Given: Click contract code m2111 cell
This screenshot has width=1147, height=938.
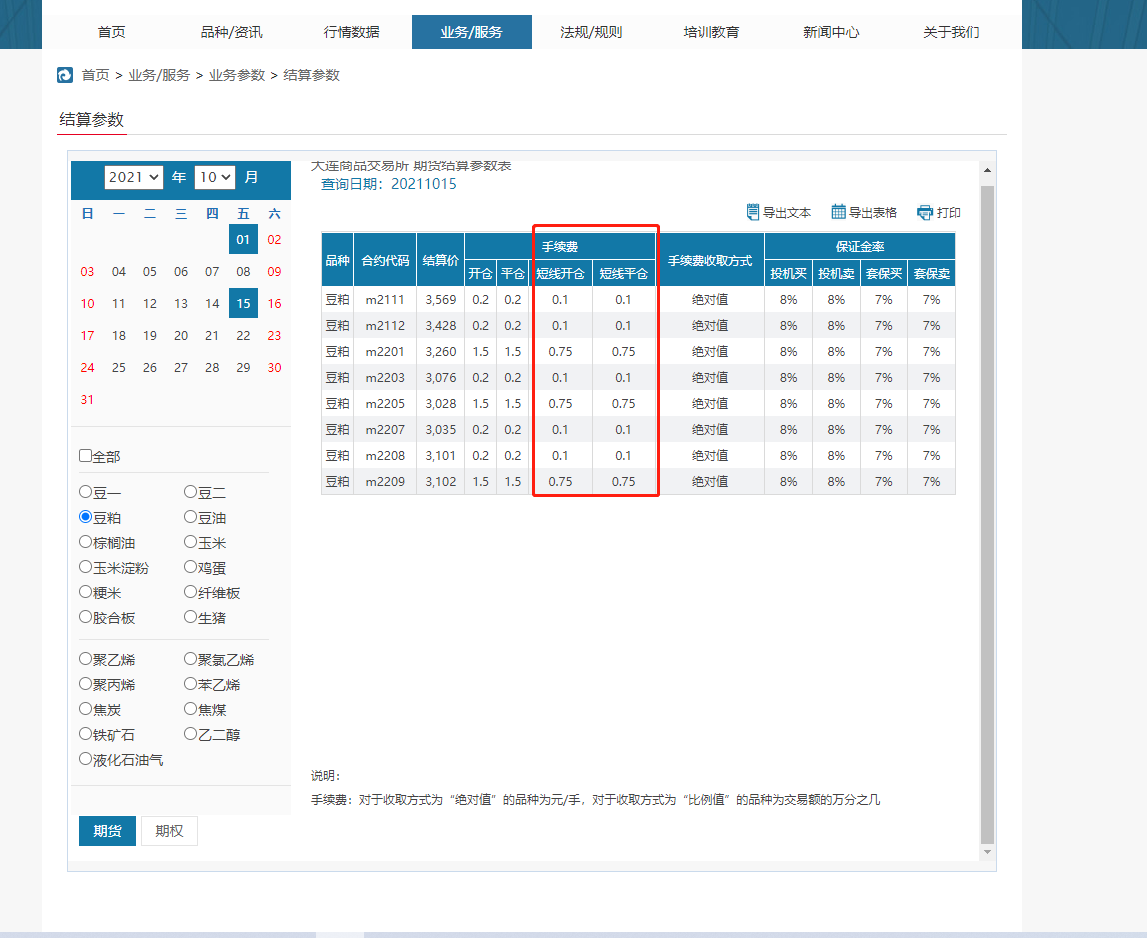Looking at the screenshot, I should [385, 299].
